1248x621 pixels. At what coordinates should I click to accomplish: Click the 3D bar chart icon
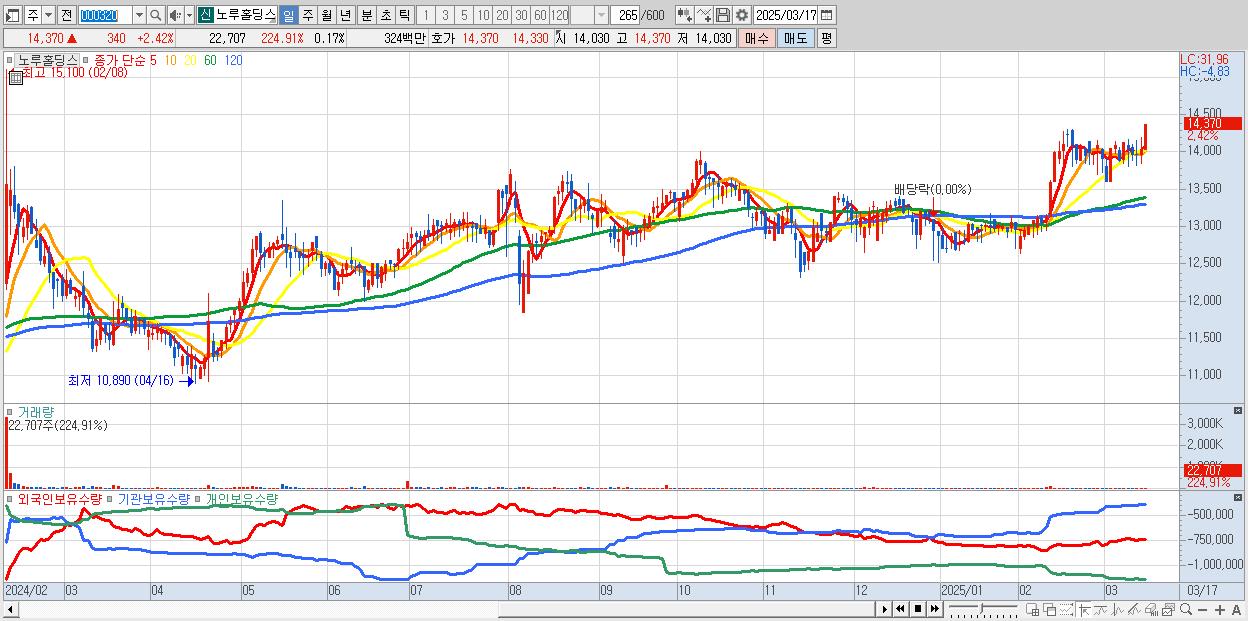click(1152, 610)
